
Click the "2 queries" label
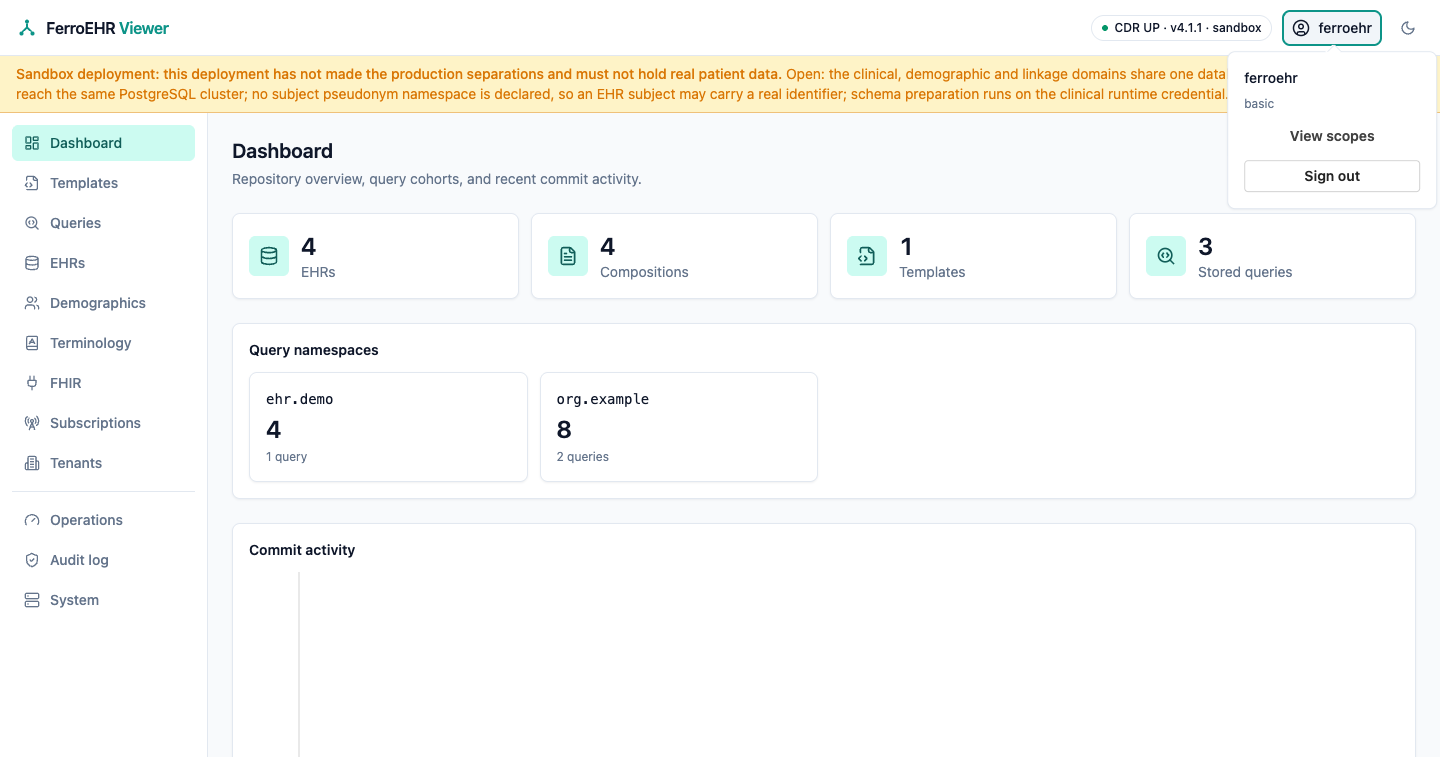(583, 457)
